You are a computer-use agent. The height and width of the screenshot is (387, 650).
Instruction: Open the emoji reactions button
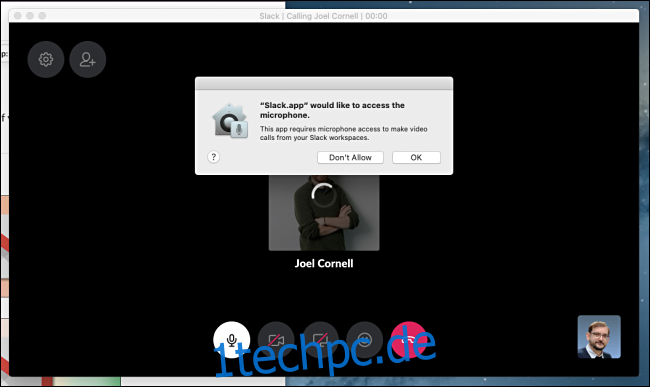tap(364, 340)
